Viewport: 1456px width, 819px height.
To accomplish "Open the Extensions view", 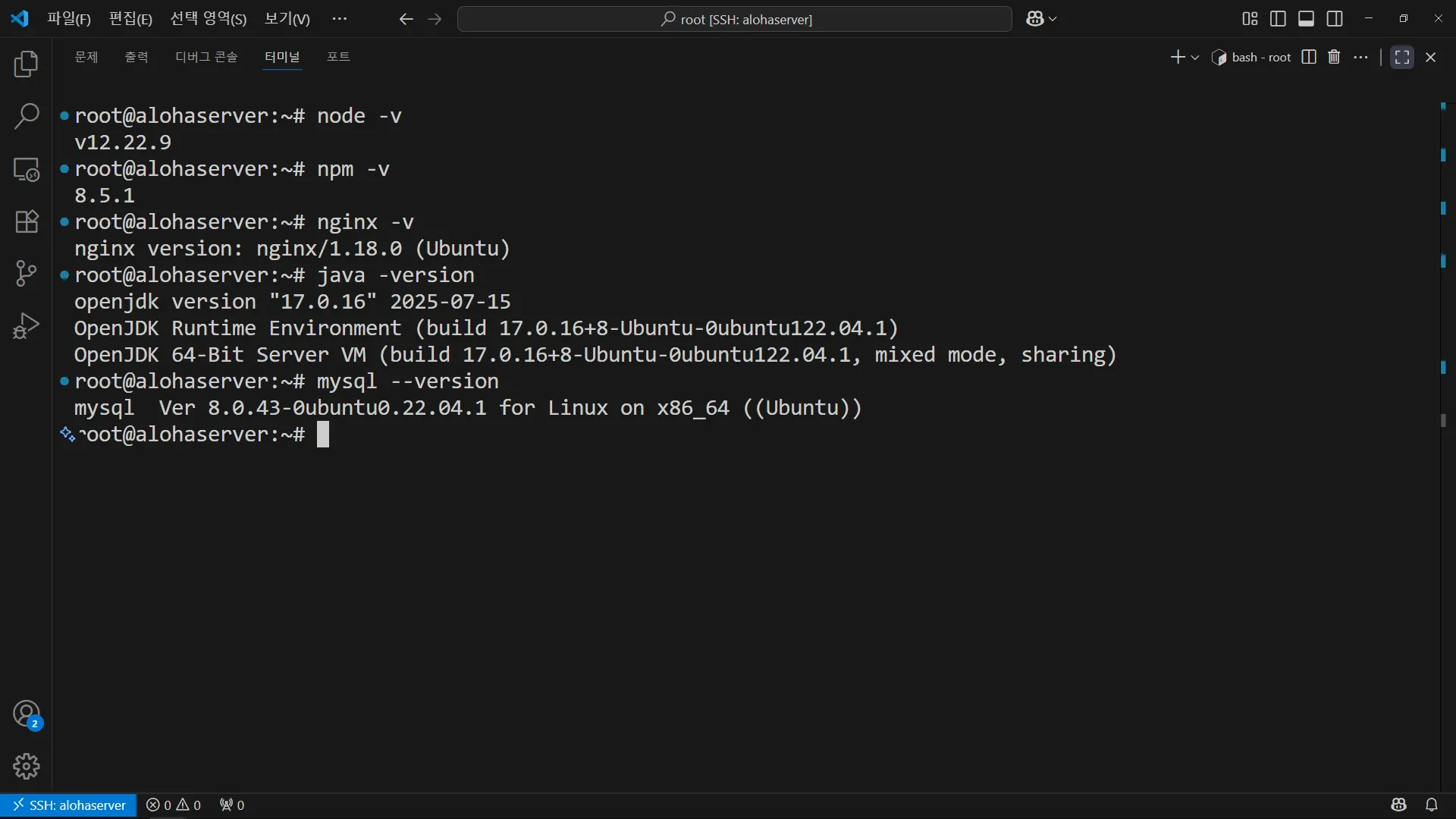I will [27, 221].
